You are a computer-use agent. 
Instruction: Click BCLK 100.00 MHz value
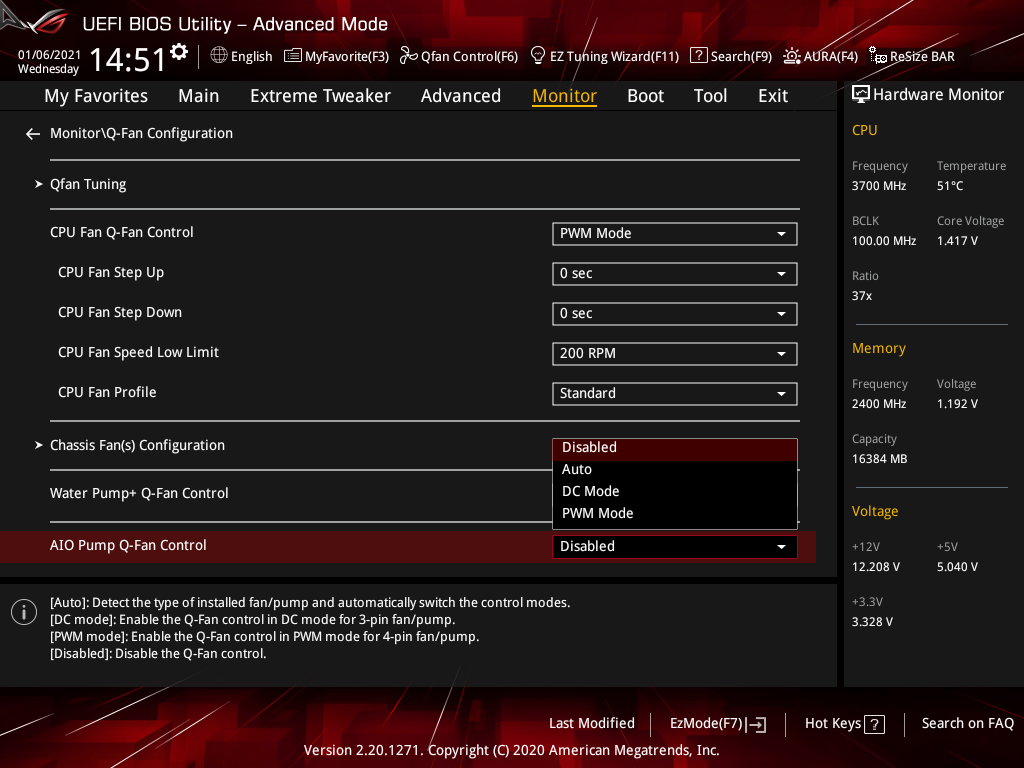[x=884, y=241]
